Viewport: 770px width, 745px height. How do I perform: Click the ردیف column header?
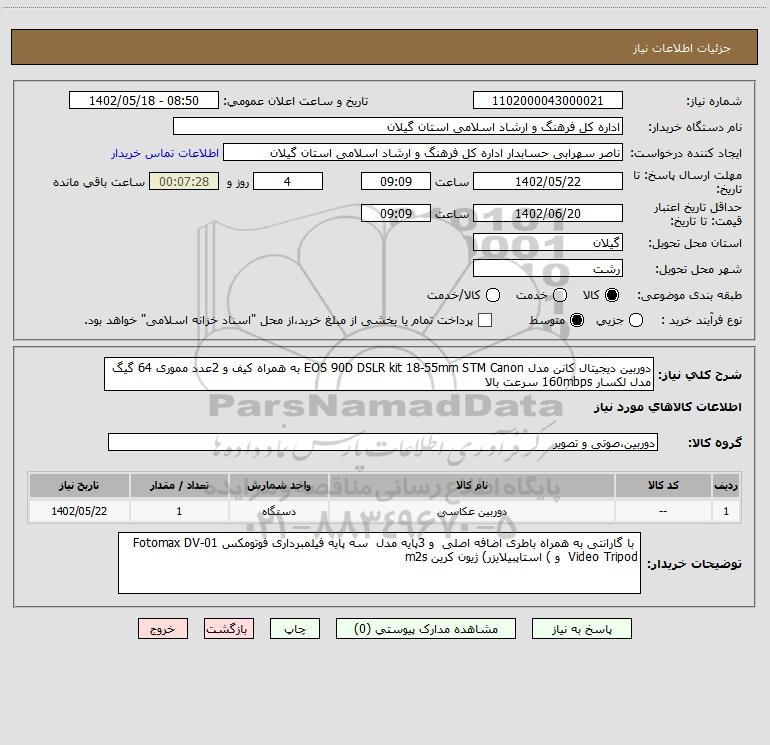[x=726, y=485]
